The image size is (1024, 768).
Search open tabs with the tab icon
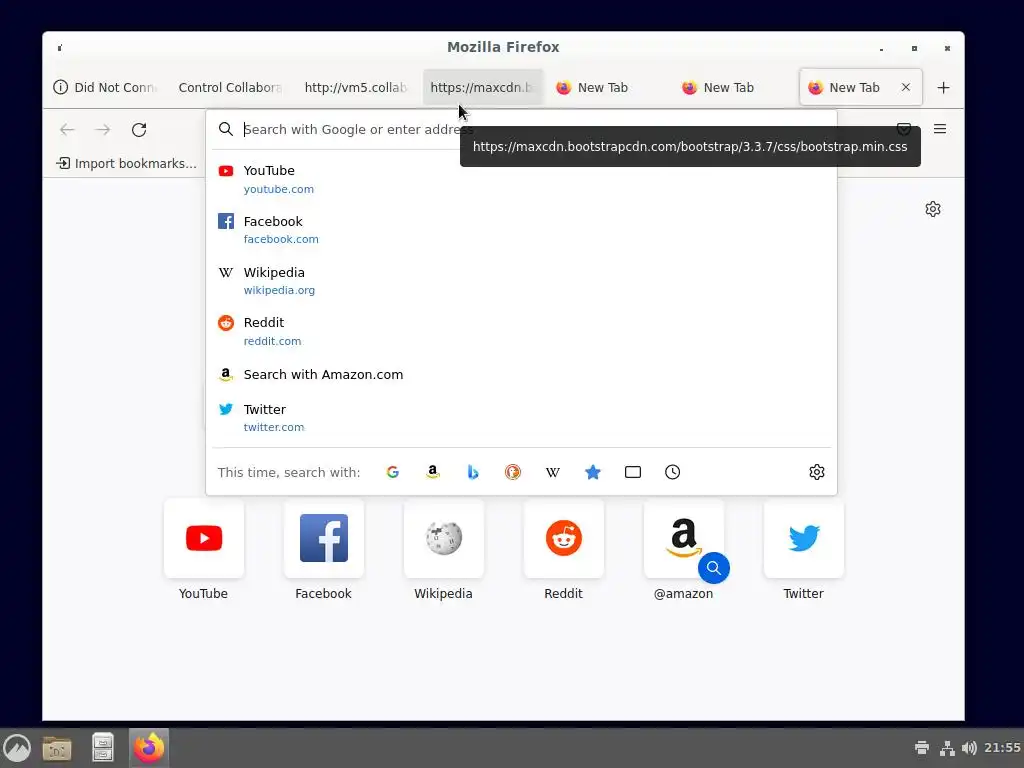click(x=633, y=472)
